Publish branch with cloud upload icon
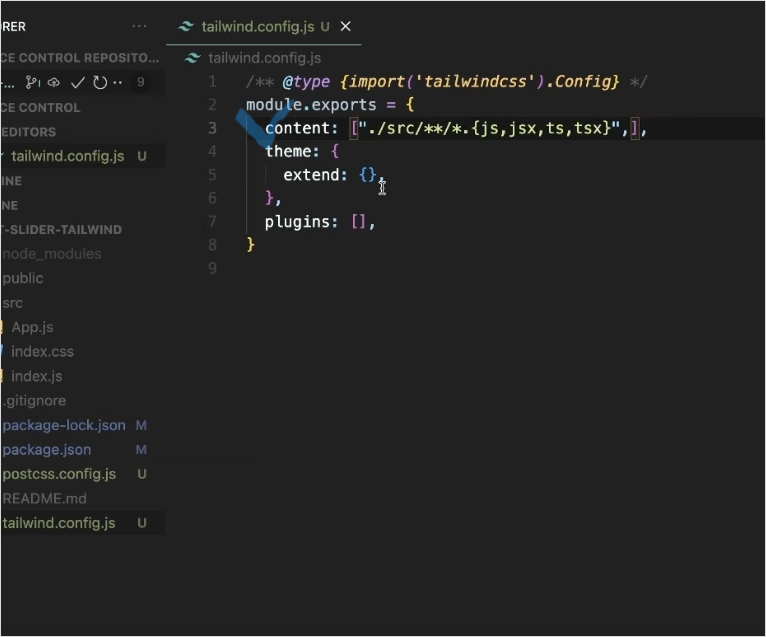The width and height of the screenshot is (766, 637). click(54, 82)
